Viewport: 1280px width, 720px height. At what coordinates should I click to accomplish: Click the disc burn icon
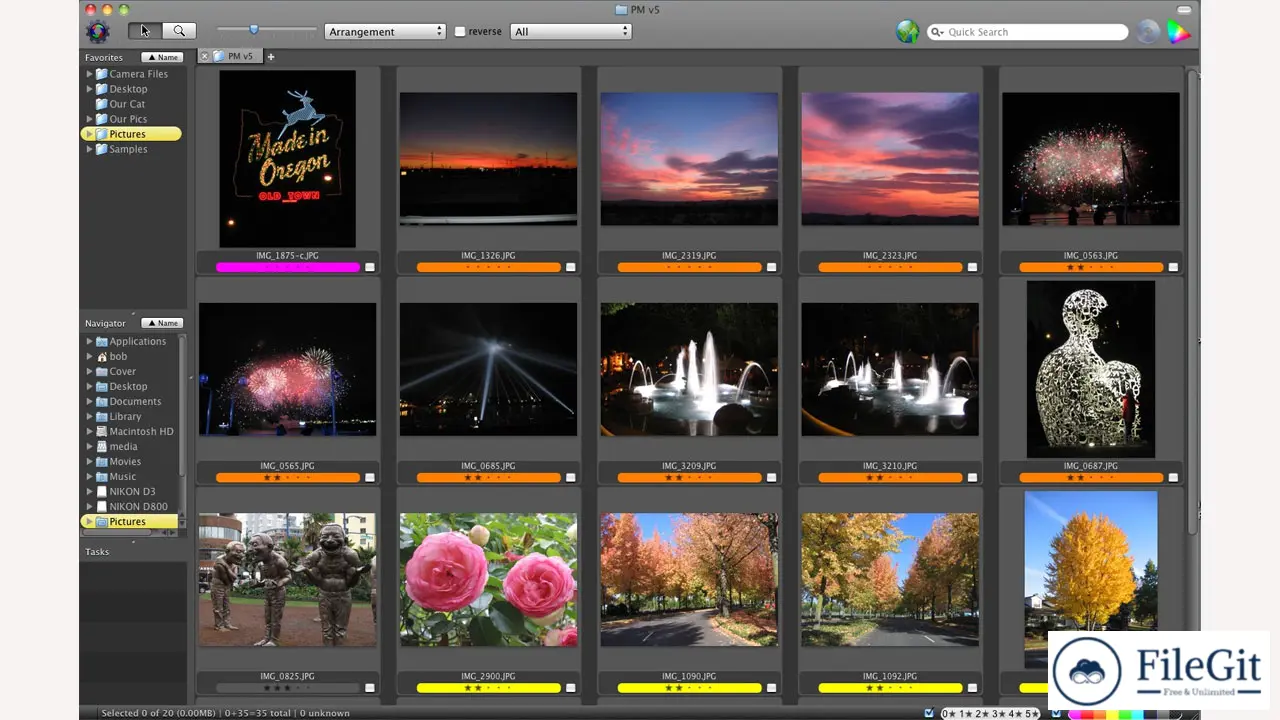pyautogui.click(x=1148, y=32)
